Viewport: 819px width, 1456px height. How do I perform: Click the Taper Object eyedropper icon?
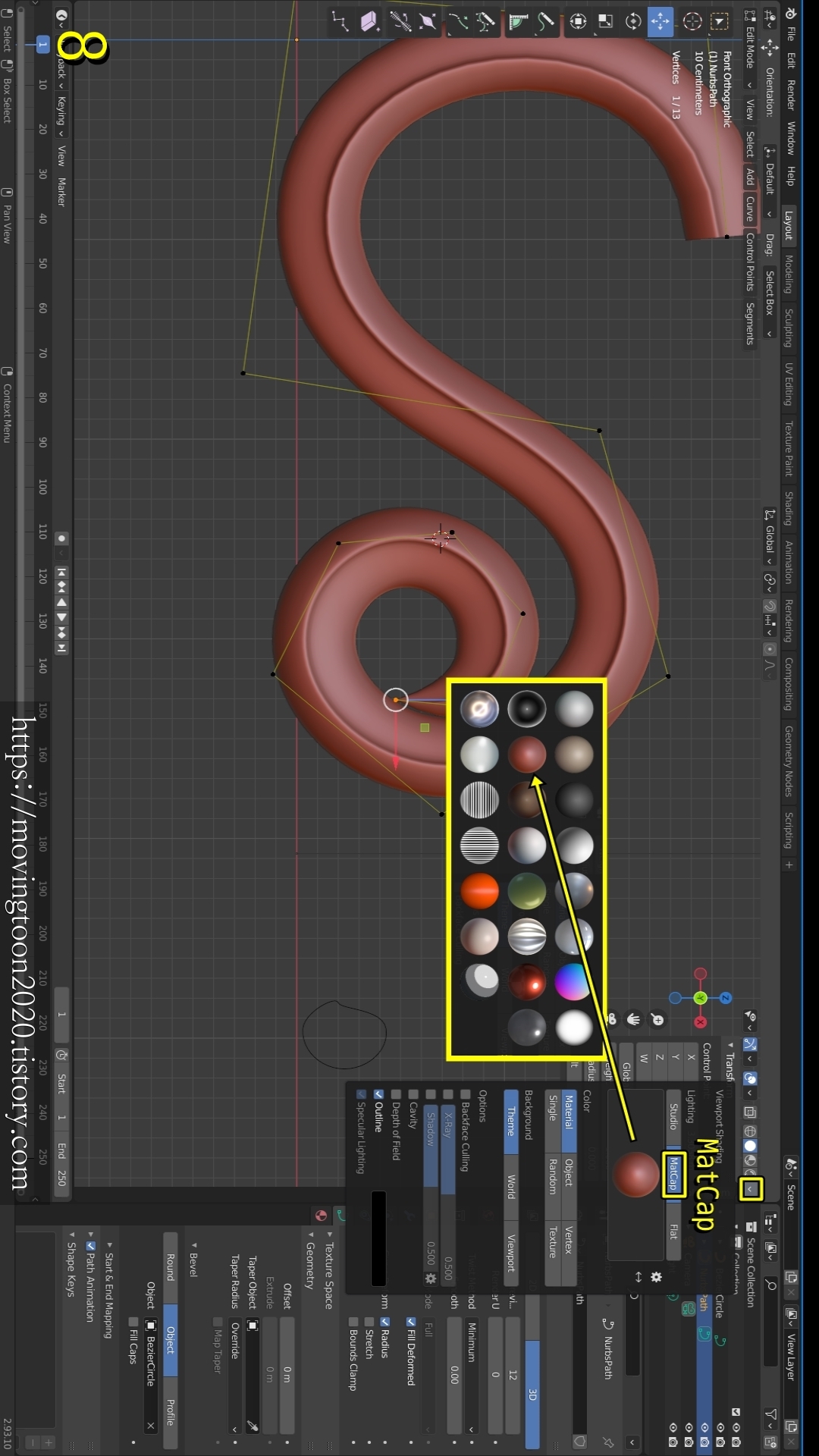click(x=253, y=1426)
